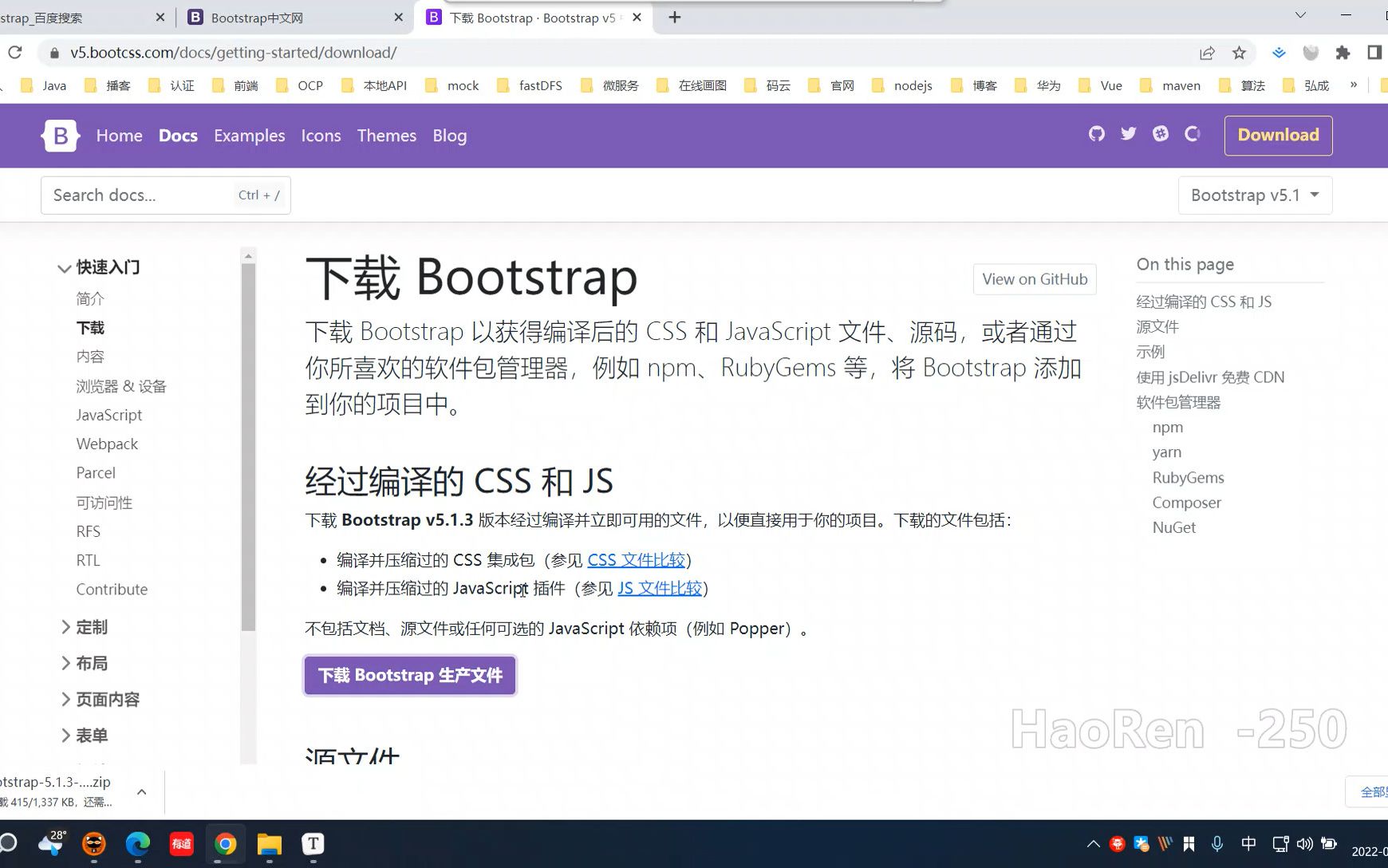Click the View on GitHub button
The width and height of the screenshot is (1388, 868).
click(x=1035, y=279)
